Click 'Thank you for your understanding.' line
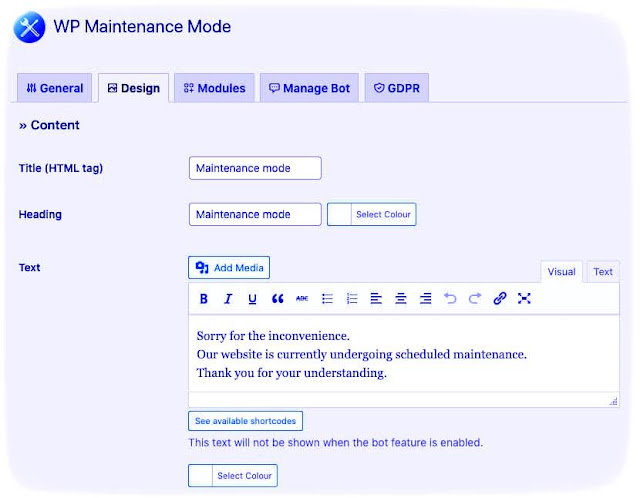The height and width of the screenshot is (498, 640). 291,373
